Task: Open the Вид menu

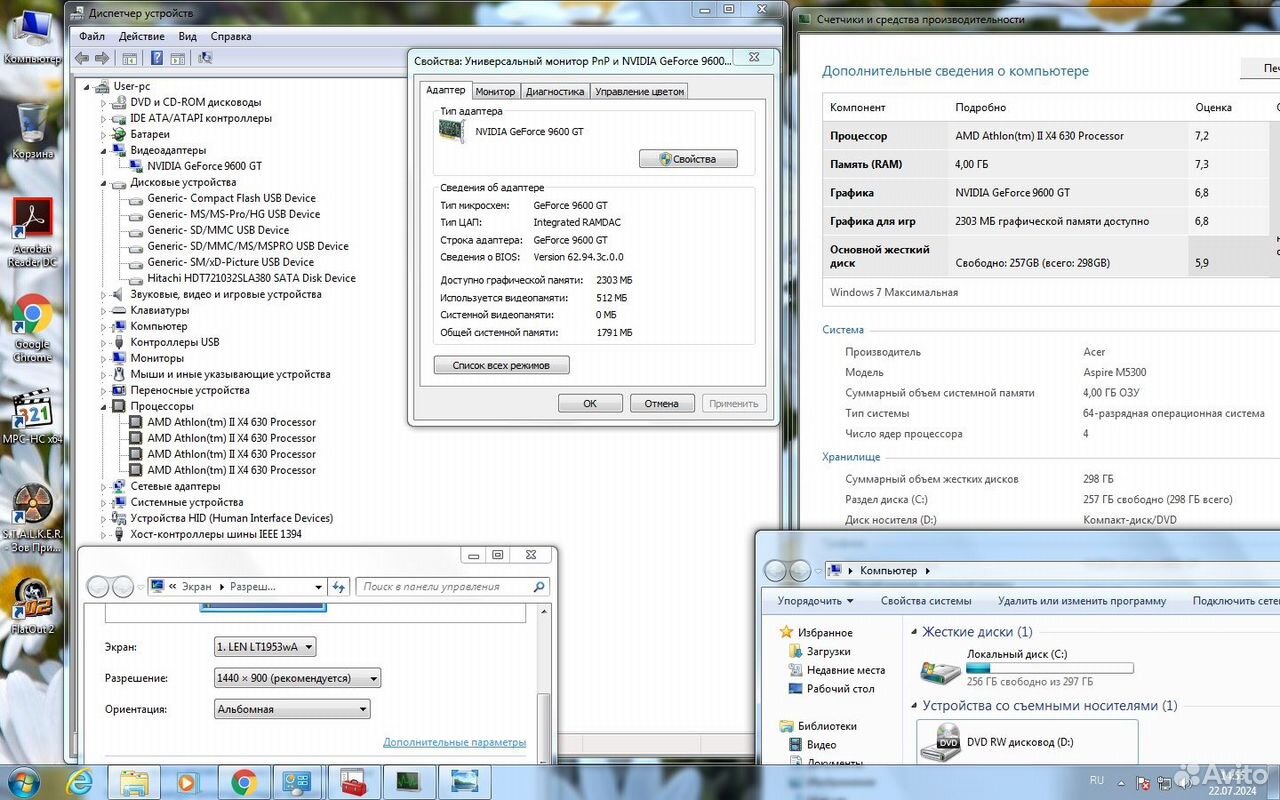Action: point(188,36)
